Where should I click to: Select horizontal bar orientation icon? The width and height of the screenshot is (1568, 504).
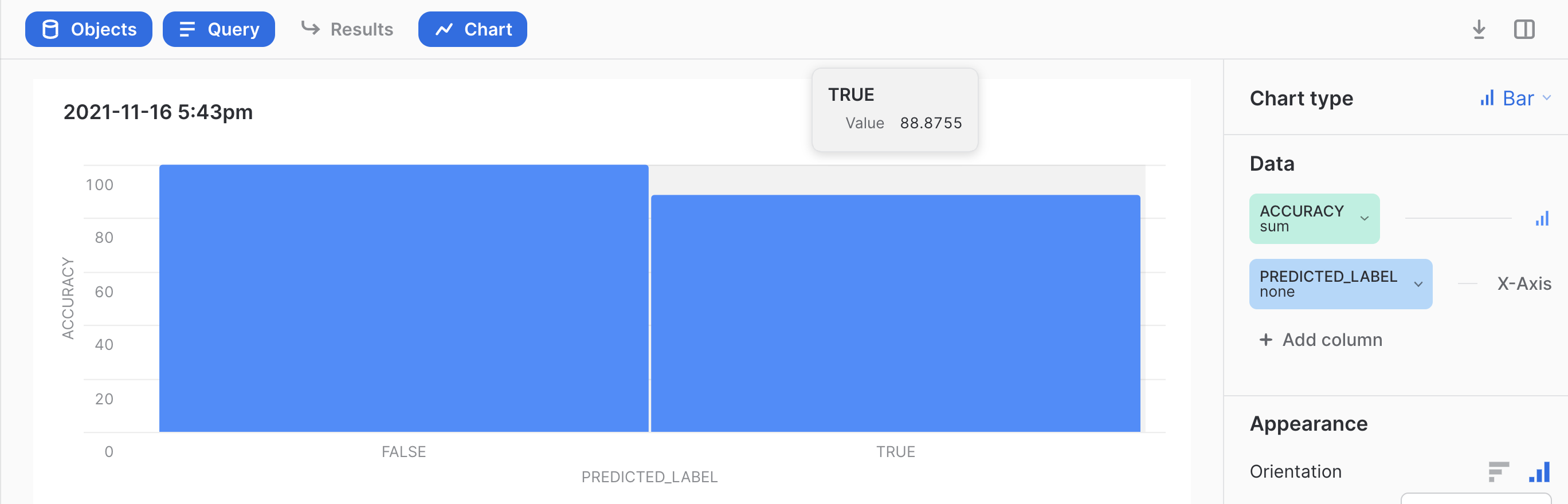[x=1498, y=471]
